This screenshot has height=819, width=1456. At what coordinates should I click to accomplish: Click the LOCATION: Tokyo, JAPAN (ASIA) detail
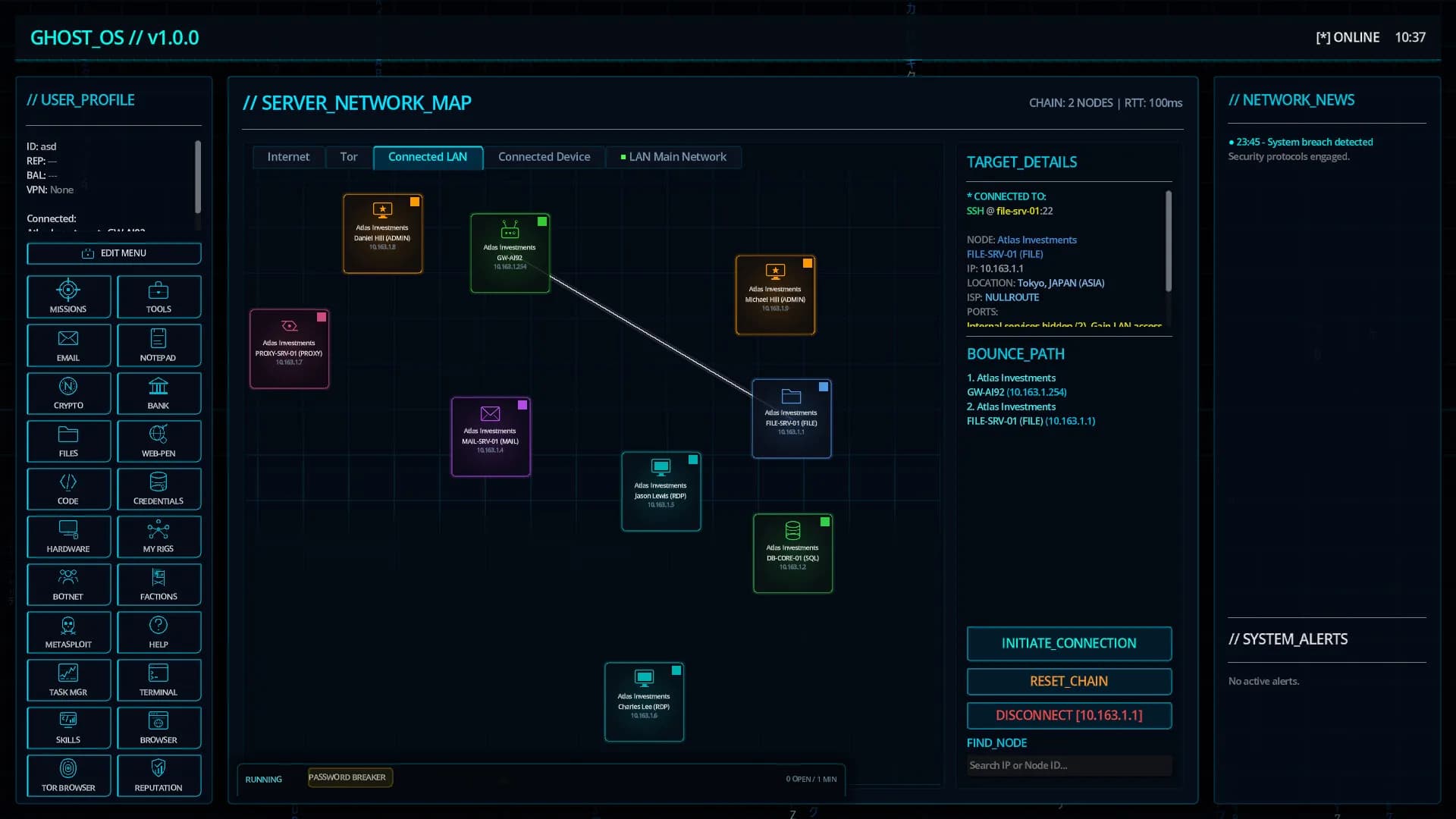(x=1035, y=284)
